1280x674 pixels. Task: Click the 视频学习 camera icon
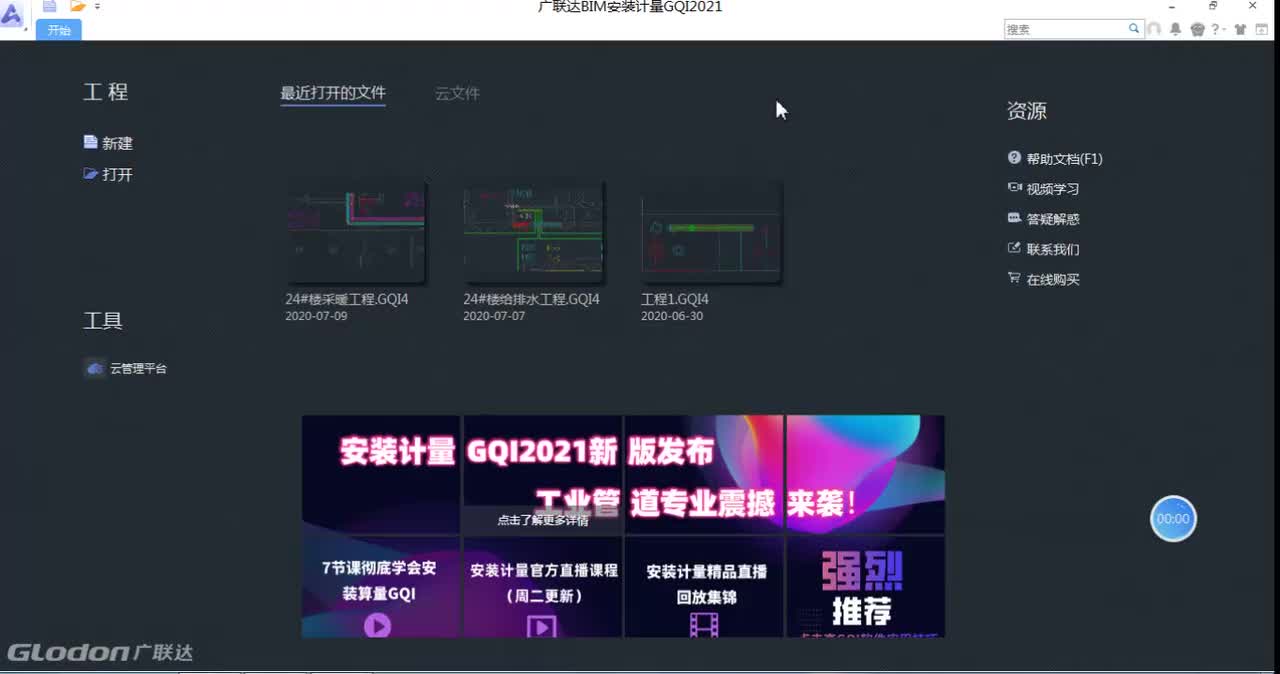[1014, 187]
